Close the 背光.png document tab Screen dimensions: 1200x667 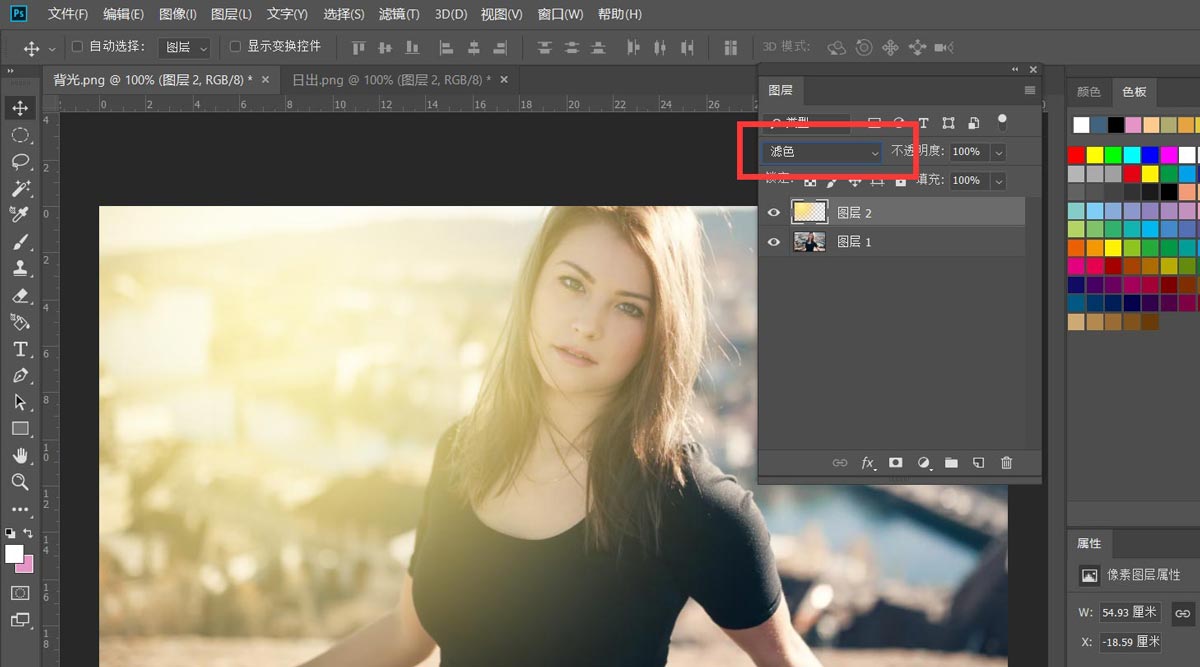pos(267,79)
